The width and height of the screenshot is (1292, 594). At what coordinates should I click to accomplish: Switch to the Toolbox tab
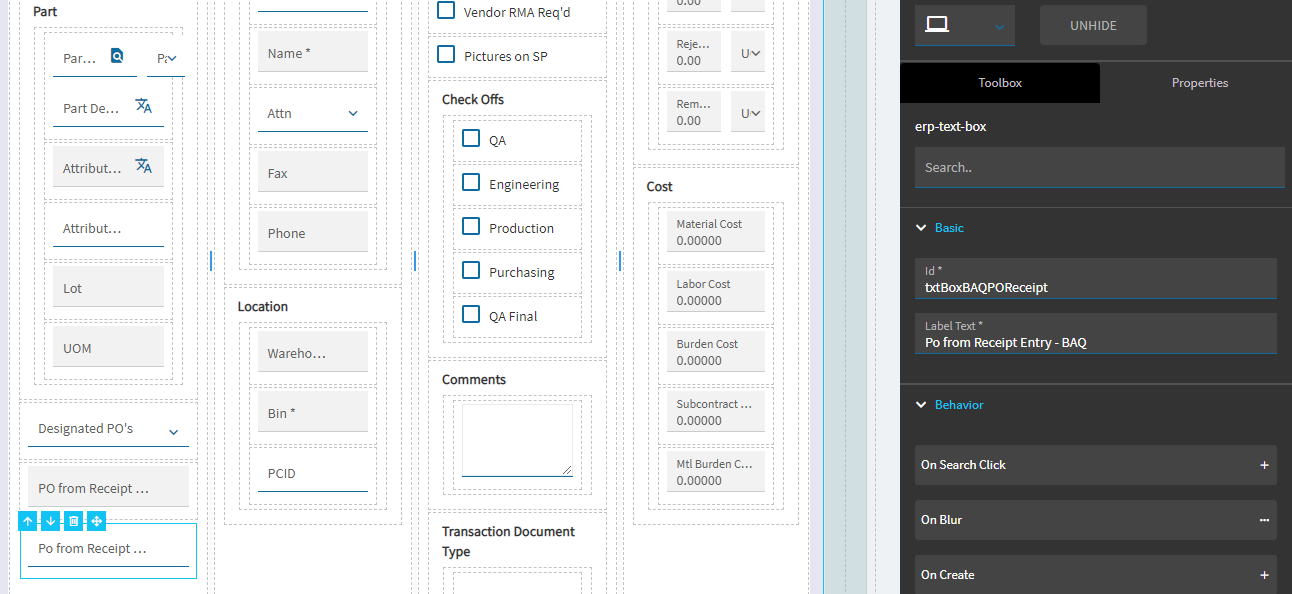pyautogui.click(x=1000, y=83)
